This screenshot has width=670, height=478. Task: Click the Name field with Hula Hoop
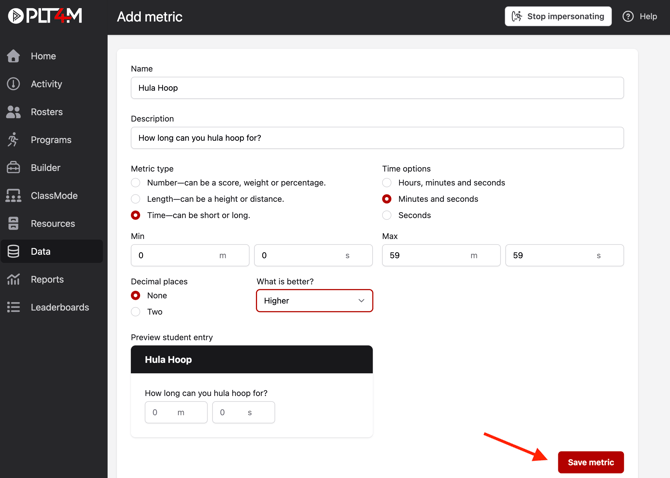[x=377, y=88]
